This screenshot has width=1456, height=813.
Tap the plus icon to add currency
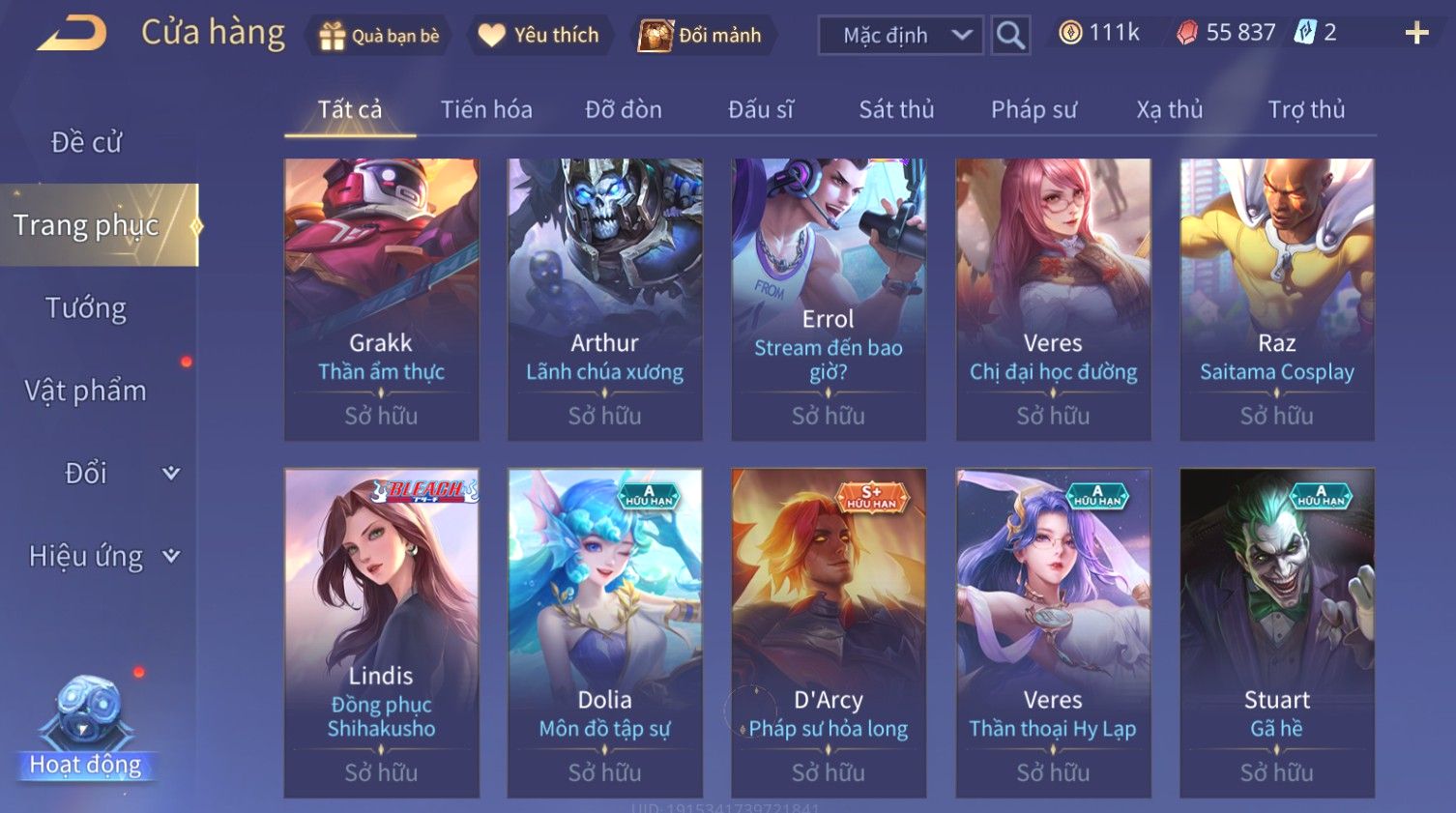(1416, 34)
